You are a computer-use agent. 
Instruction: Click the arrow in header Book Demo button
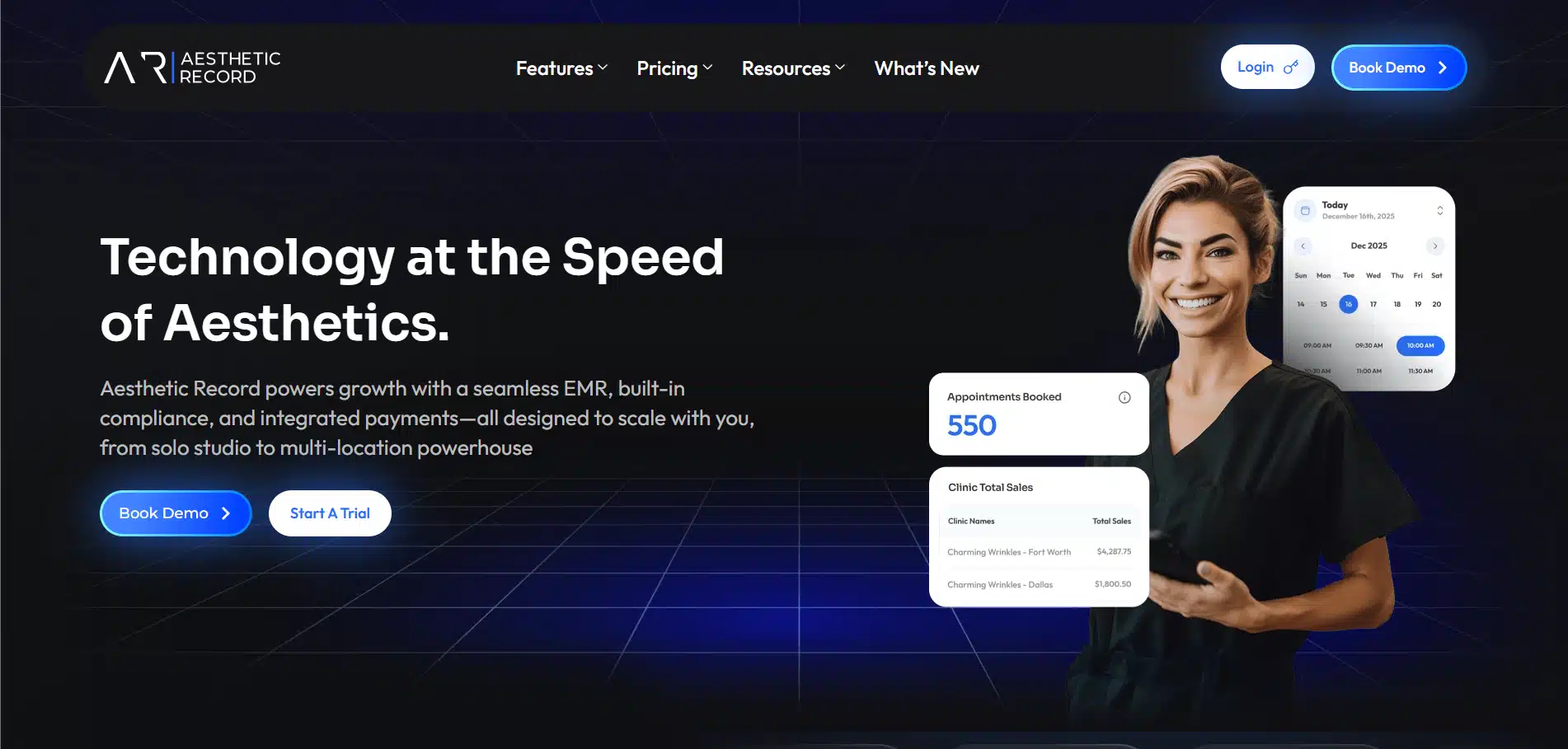click(x=1443, y=68)
